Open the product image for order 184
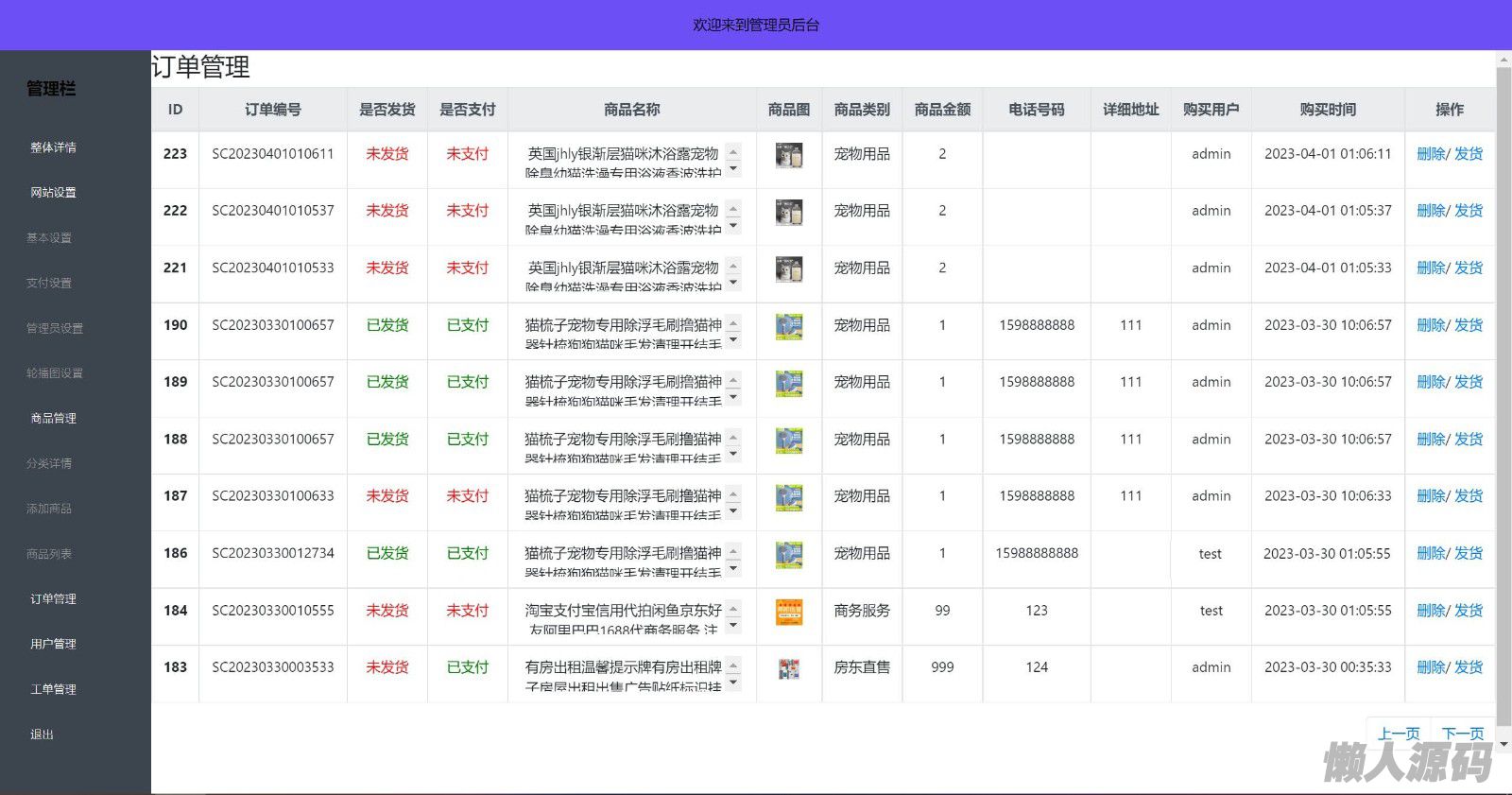The width and height of the screenshot is (1512, 795). tap(789, 612)
